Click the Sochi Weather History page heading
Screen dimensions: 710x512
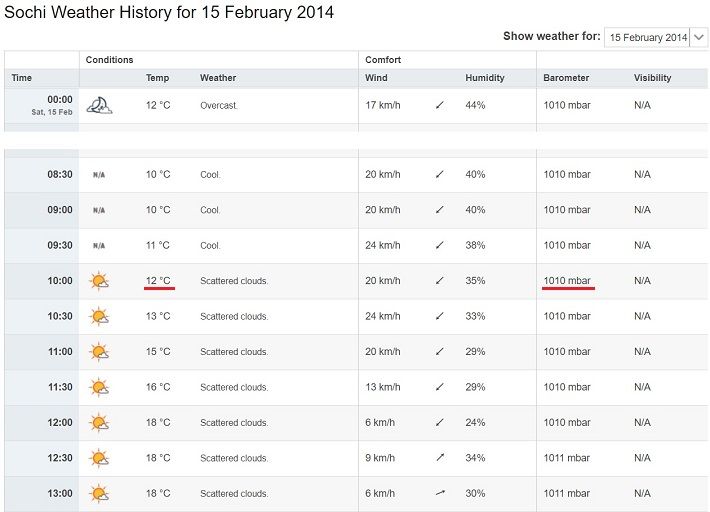(170, 13)
